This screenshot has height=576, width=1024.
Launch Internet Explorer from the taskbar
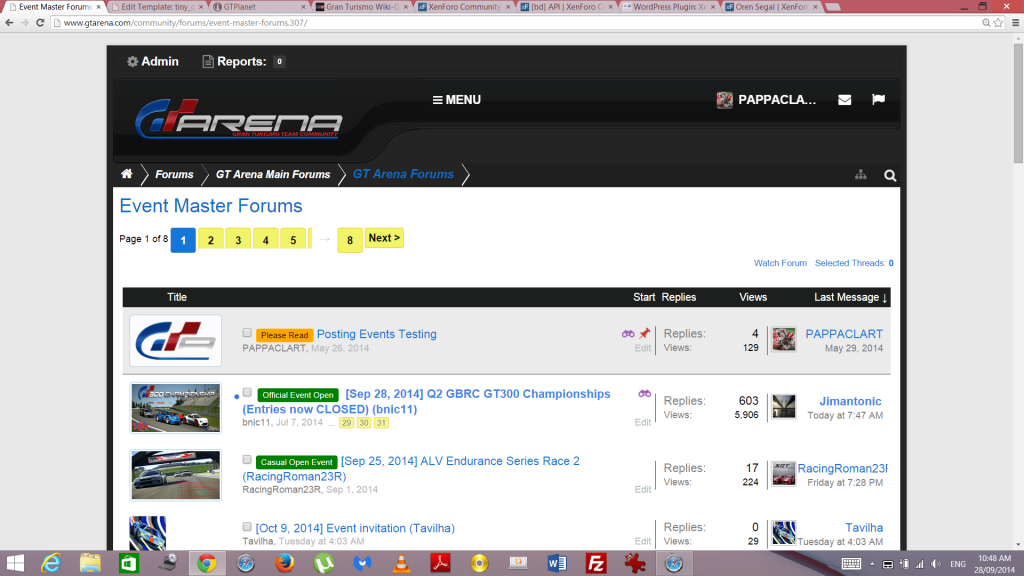(51, 563)
